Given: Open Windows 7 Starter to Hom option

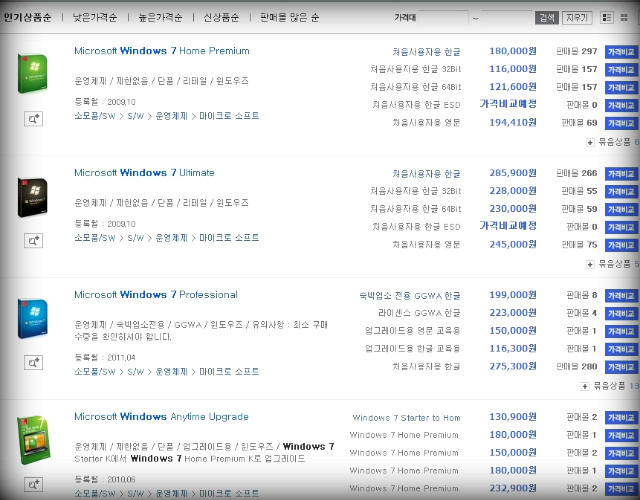Looking at the screenshot, I should pos(406,418).
